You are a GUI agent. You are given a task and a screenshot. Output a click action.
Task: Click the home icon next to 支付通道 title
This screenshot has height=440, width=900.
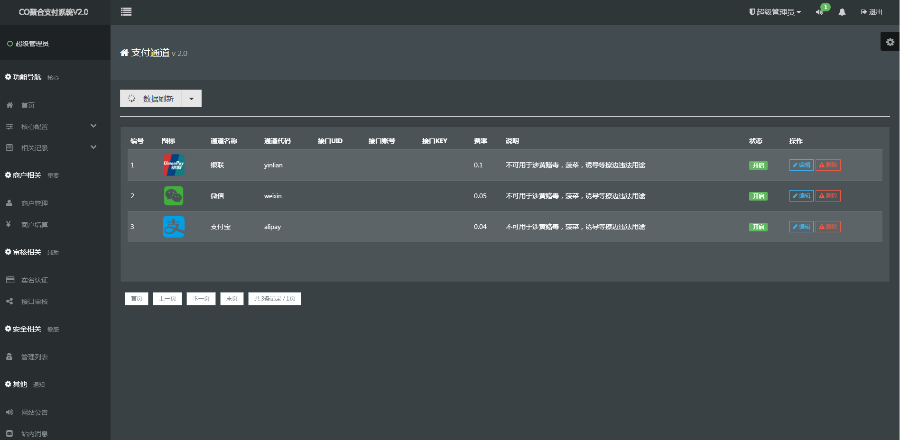click(x=124, y=53)
